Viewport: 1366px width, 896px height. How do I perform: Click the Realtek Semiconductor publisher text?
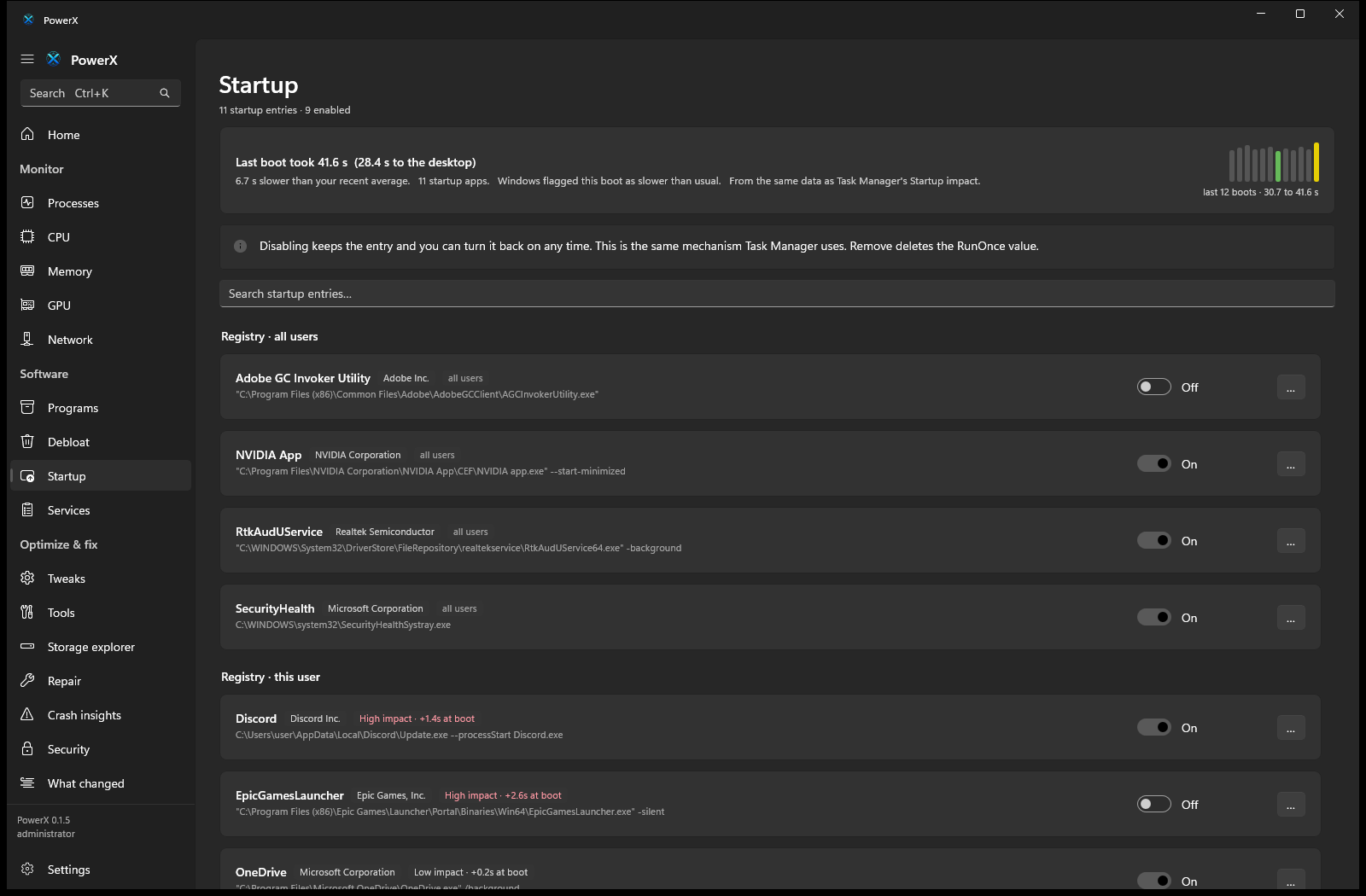[385, 532]
